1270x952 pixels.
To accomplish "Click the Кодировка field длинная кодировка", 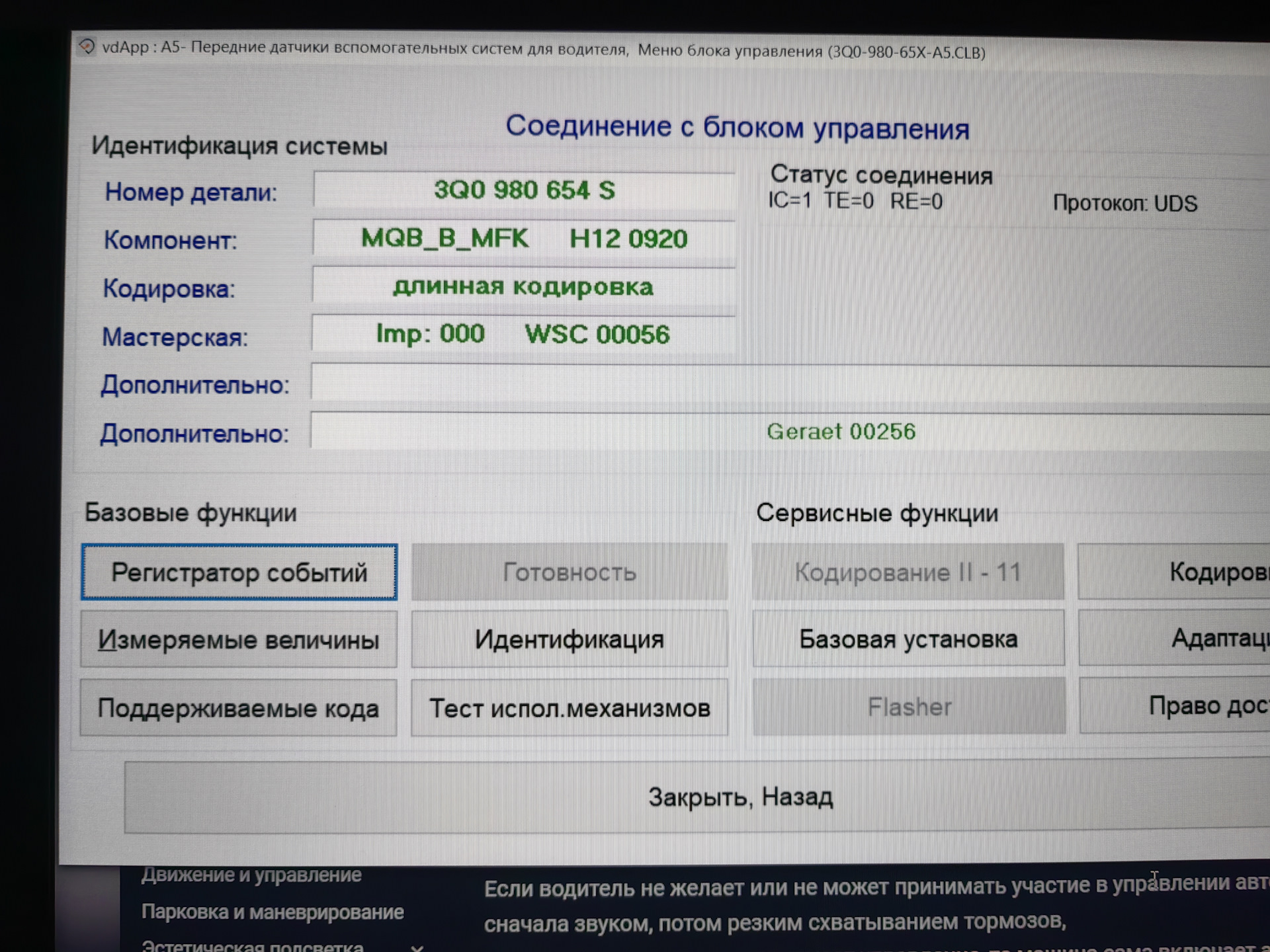I will click(x=523, y=287).
